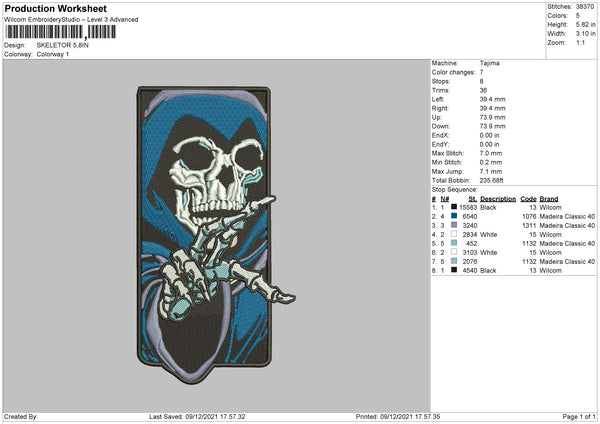Click the stitch count '4540' in row 8
Viewport: 600px width, 424px height.
(x=470, y=271)
